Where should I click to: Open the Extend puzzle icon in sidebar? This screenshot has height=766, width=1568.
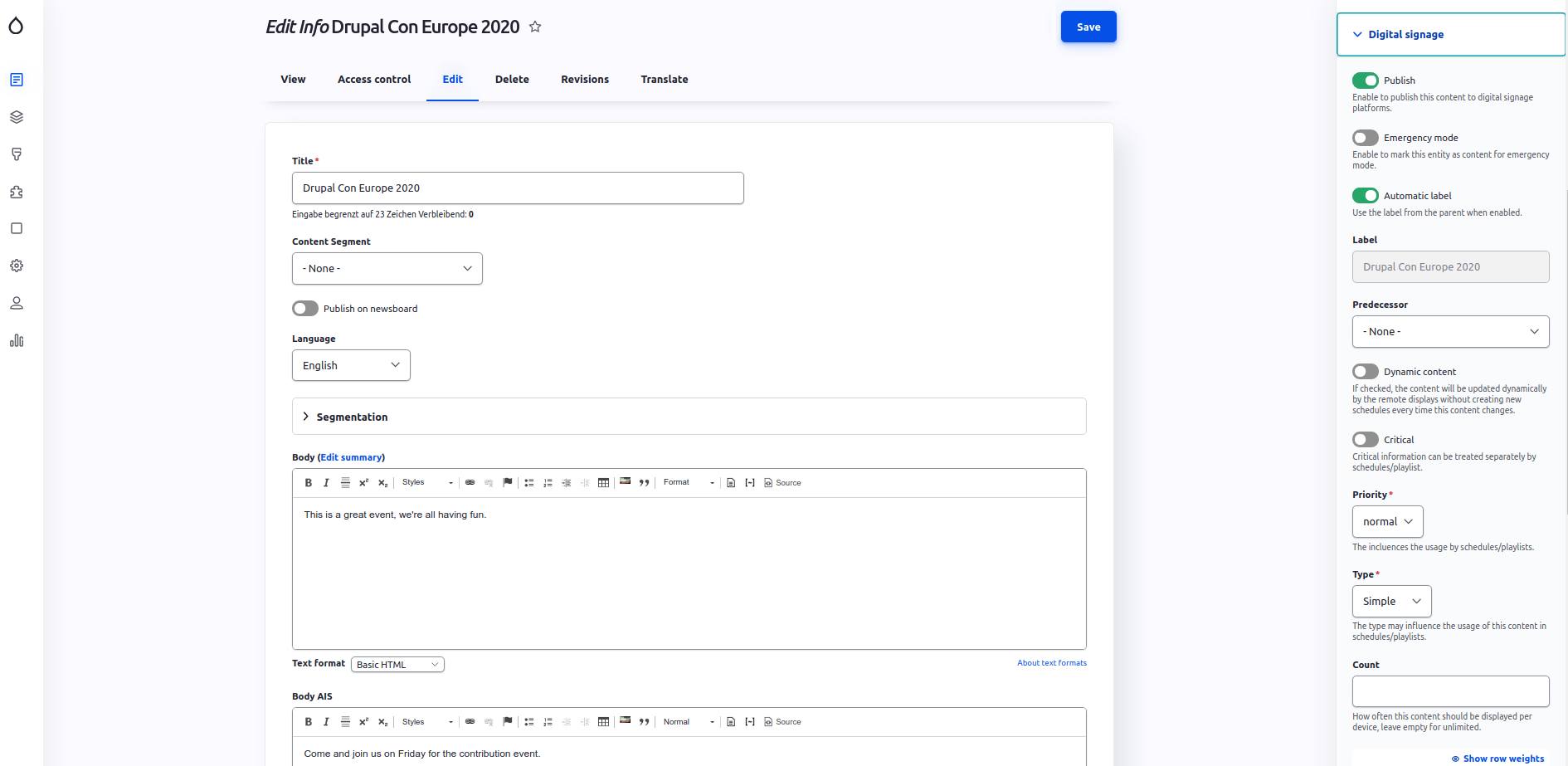point(17,192)
